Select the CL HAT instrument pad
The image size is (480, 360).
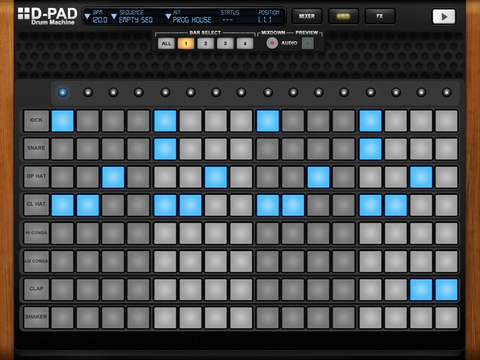(36, 204)
